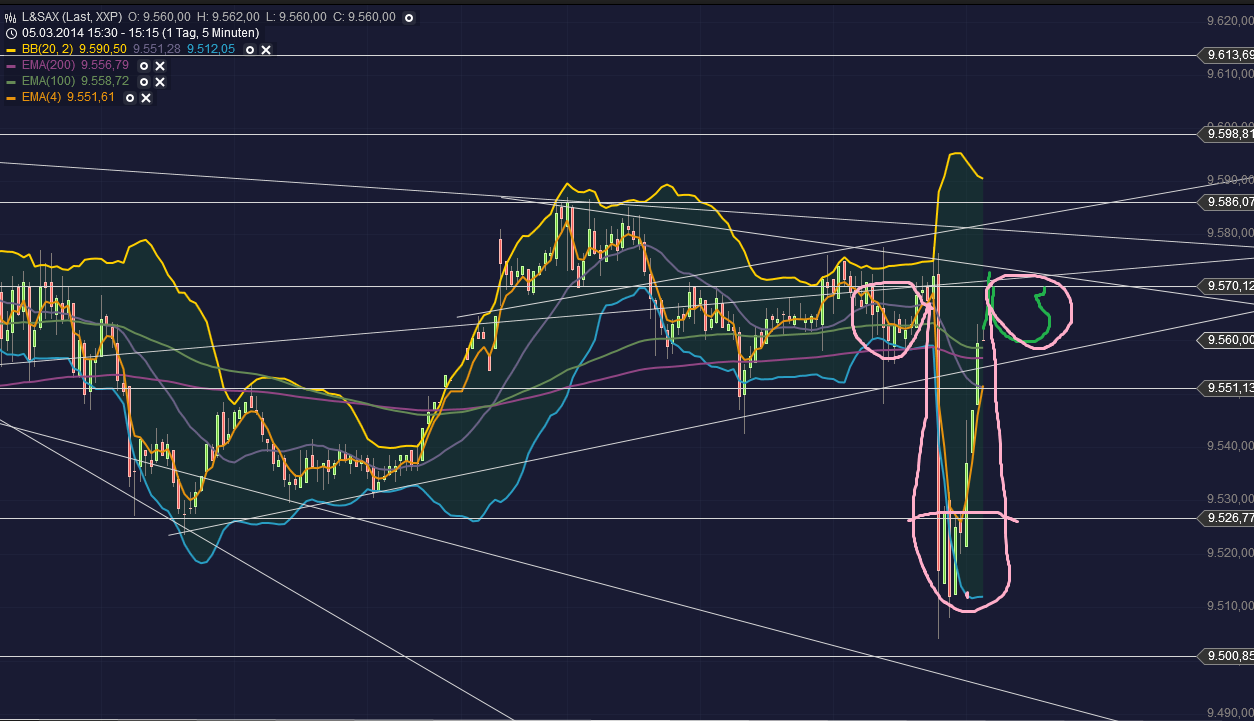Open settings circle icon for EMA(4)
Screen dimensions: 1254x721
tap(129, 97)
